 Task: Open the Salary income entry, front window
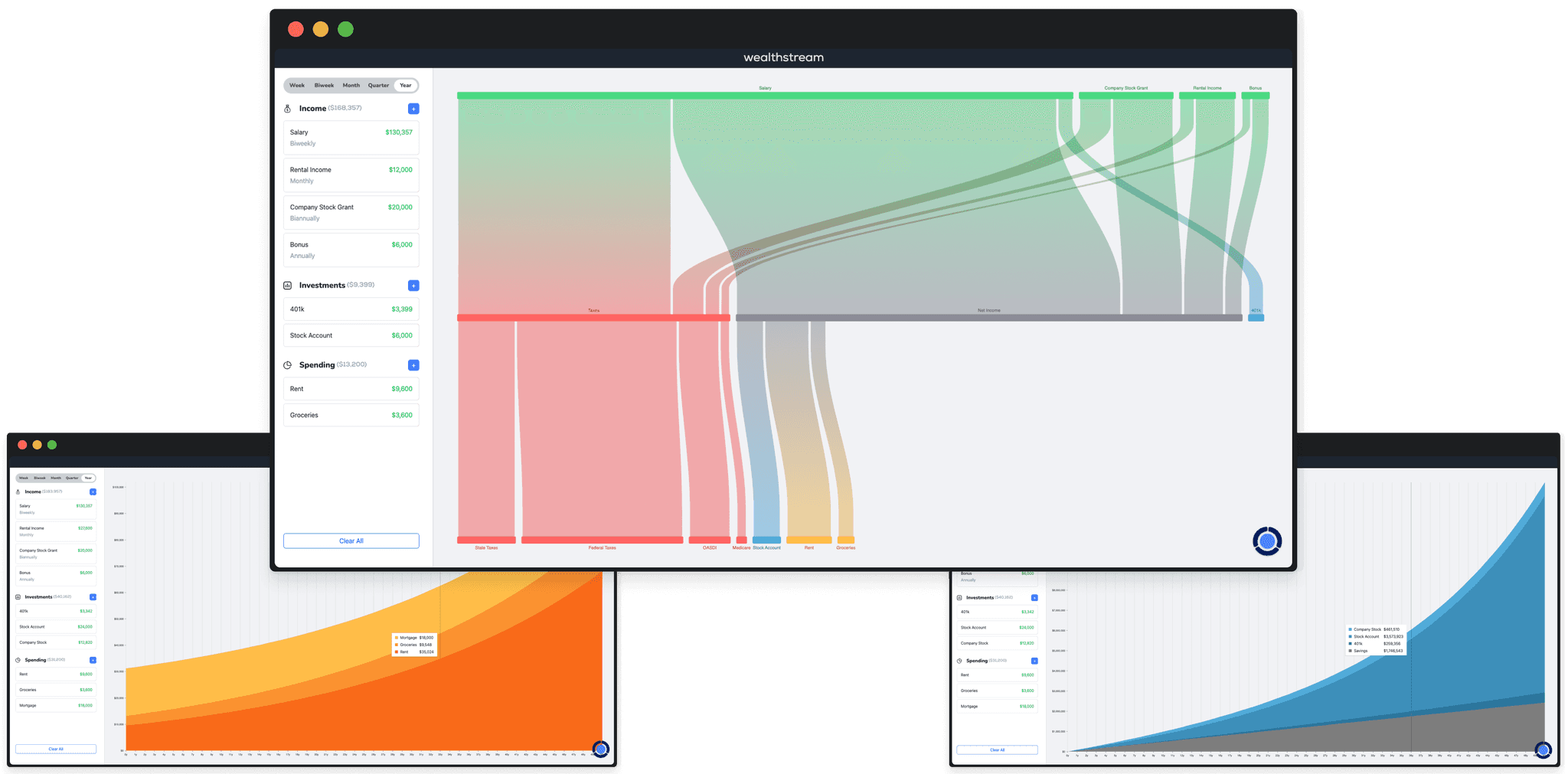tap(351, 138)
